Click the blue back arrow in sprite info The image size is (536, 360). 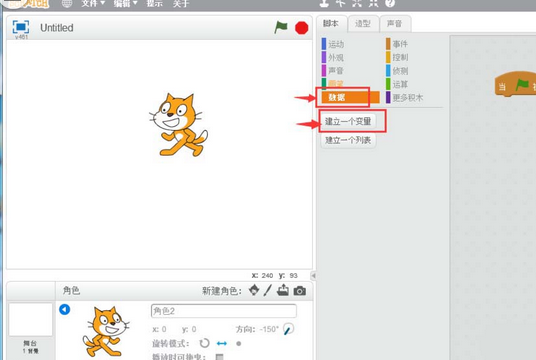coord(65,309)
